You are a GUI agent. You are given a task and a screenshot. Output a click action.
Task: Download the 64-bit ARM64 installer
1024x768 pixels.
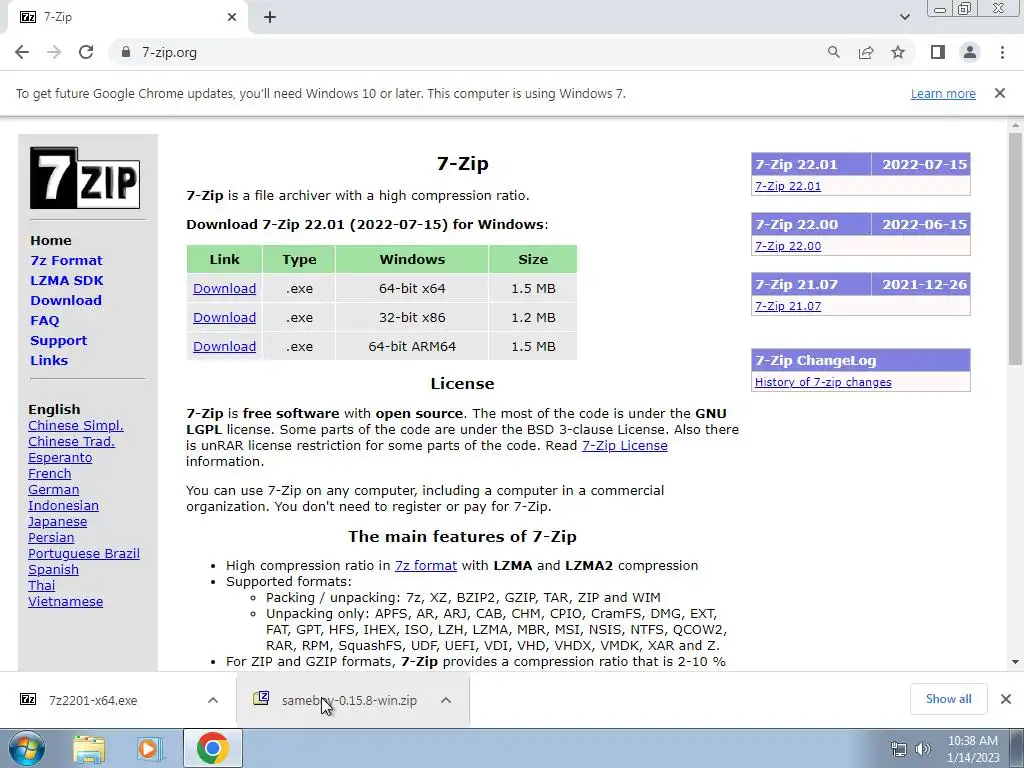(224, 346)
